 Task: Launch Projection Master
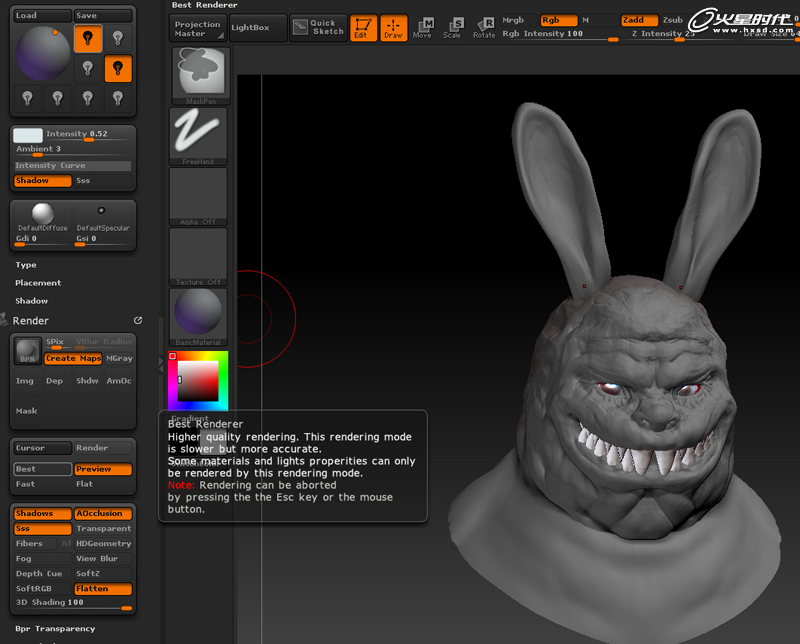pos(198,29)
